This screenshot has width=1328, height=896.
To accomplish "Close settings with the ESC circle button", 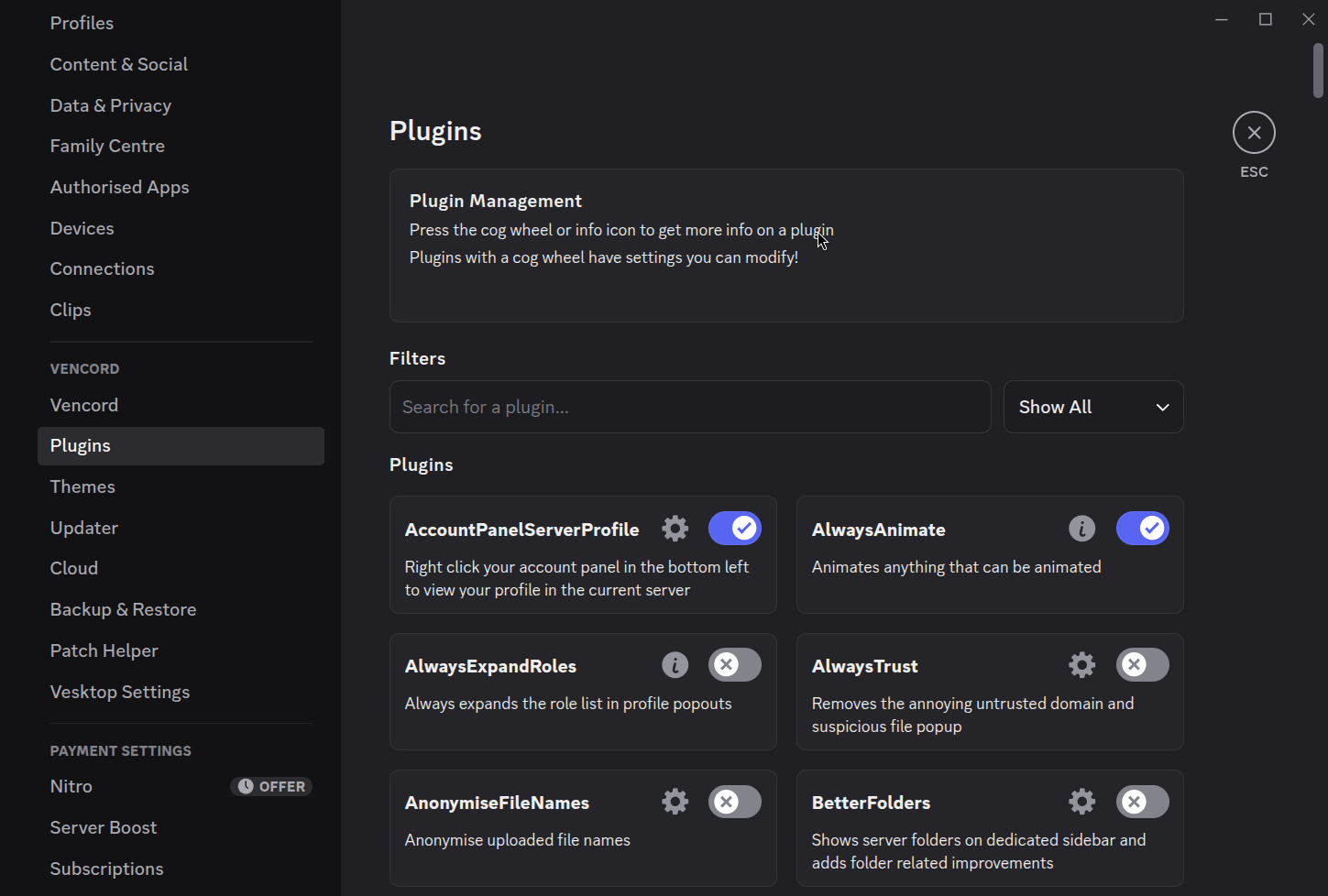I will pos(1254,133).
